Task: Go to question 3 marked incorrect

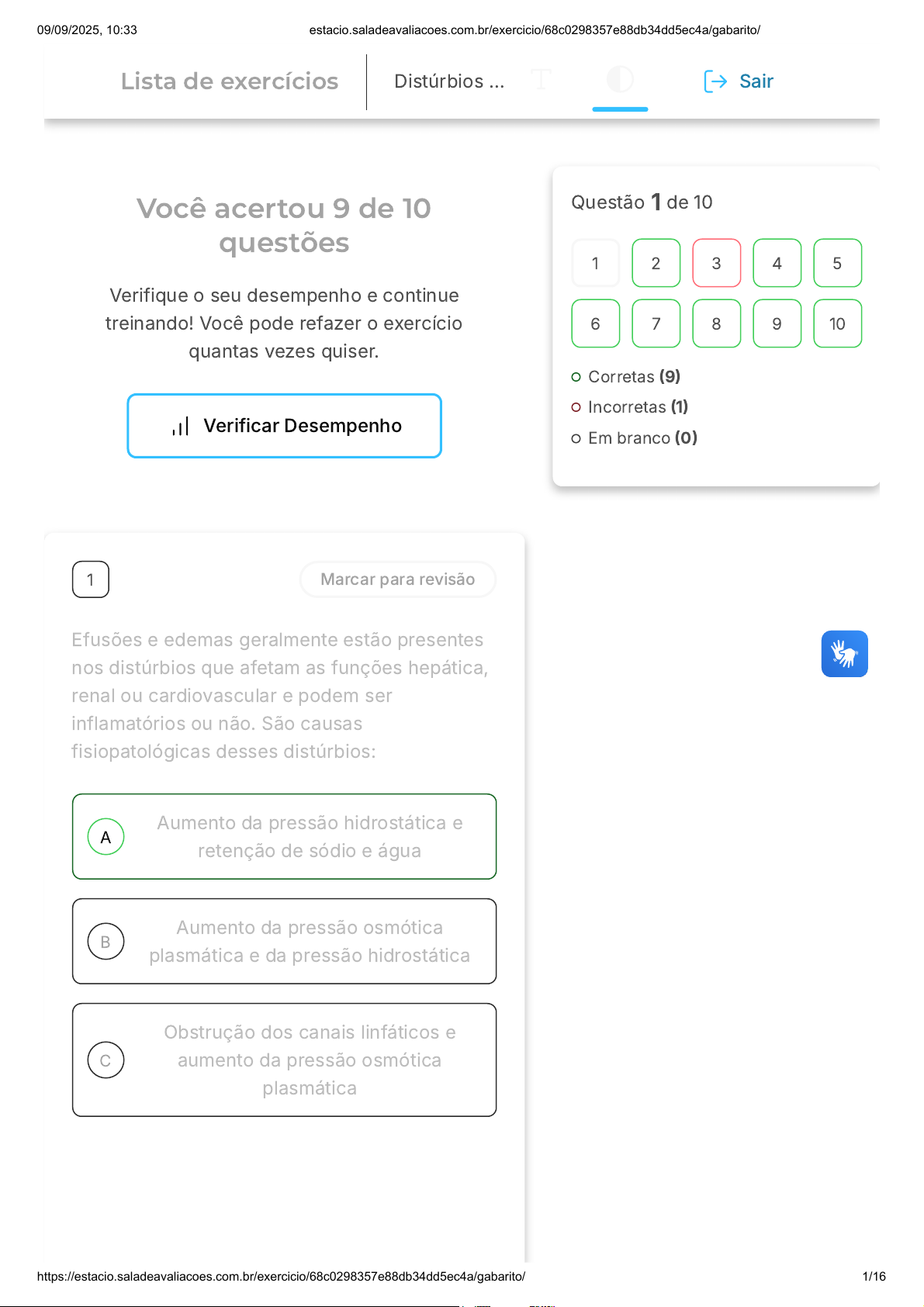Action: point(716,263)
